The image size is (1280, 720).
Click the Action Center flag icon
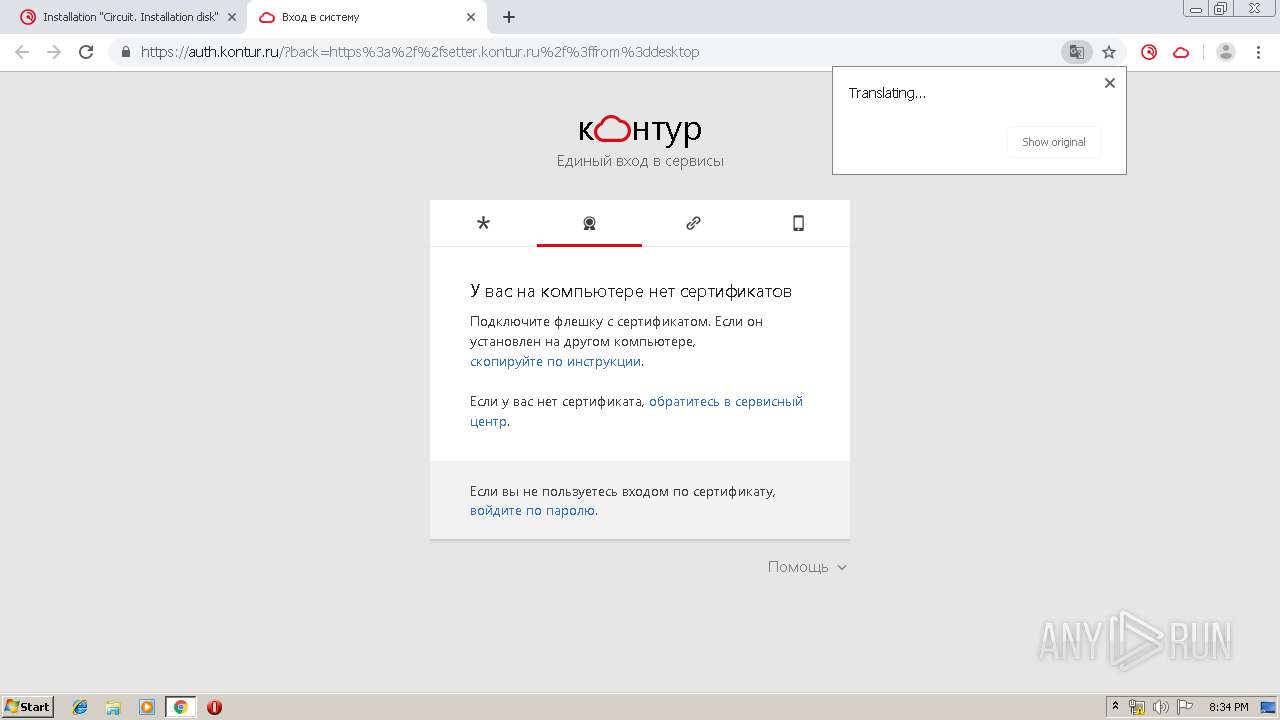point(1185,707)
